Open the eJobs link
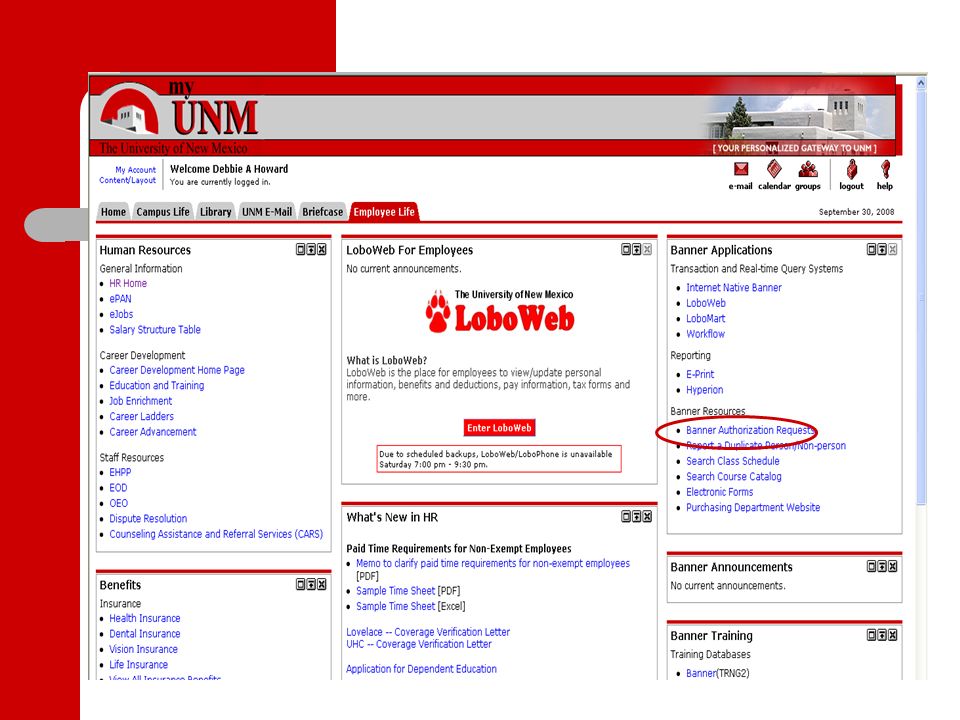 [x=121, y=314]
